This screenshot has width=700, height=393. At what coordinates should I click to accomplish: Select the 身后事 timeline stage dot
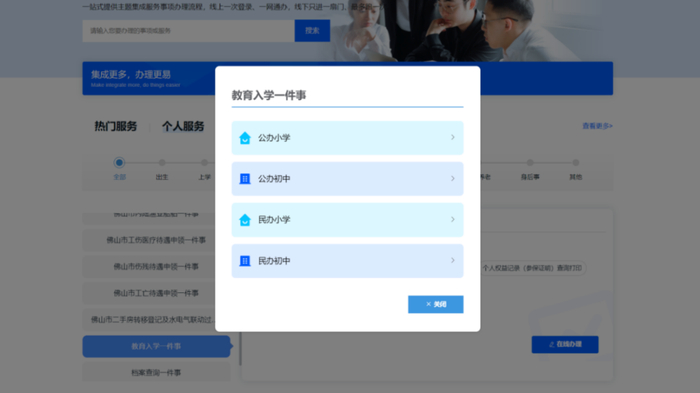click(530, 163)
